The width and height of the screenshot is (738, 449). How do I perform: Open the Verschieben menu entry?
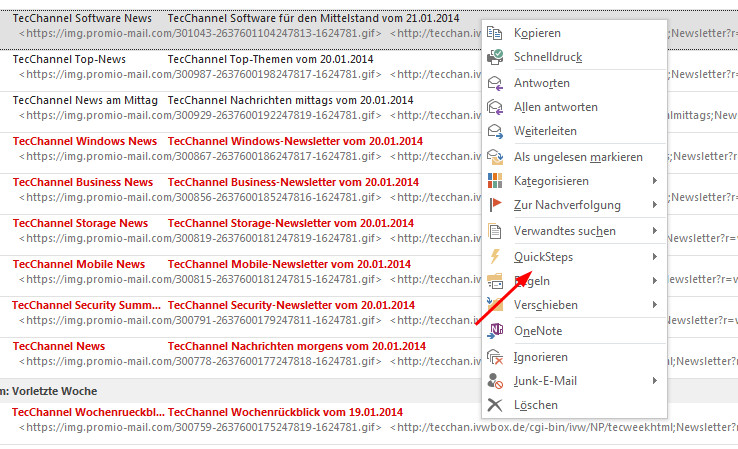point(574,305)
